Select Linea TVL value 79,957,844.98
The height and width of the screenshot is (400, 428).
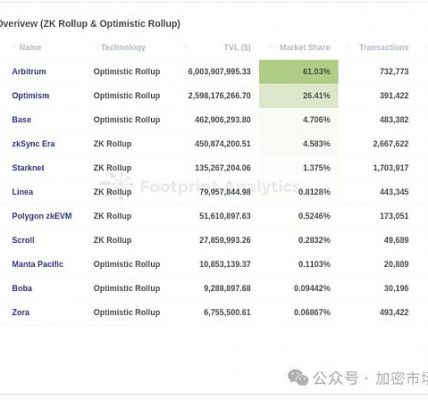pos(225,192)
